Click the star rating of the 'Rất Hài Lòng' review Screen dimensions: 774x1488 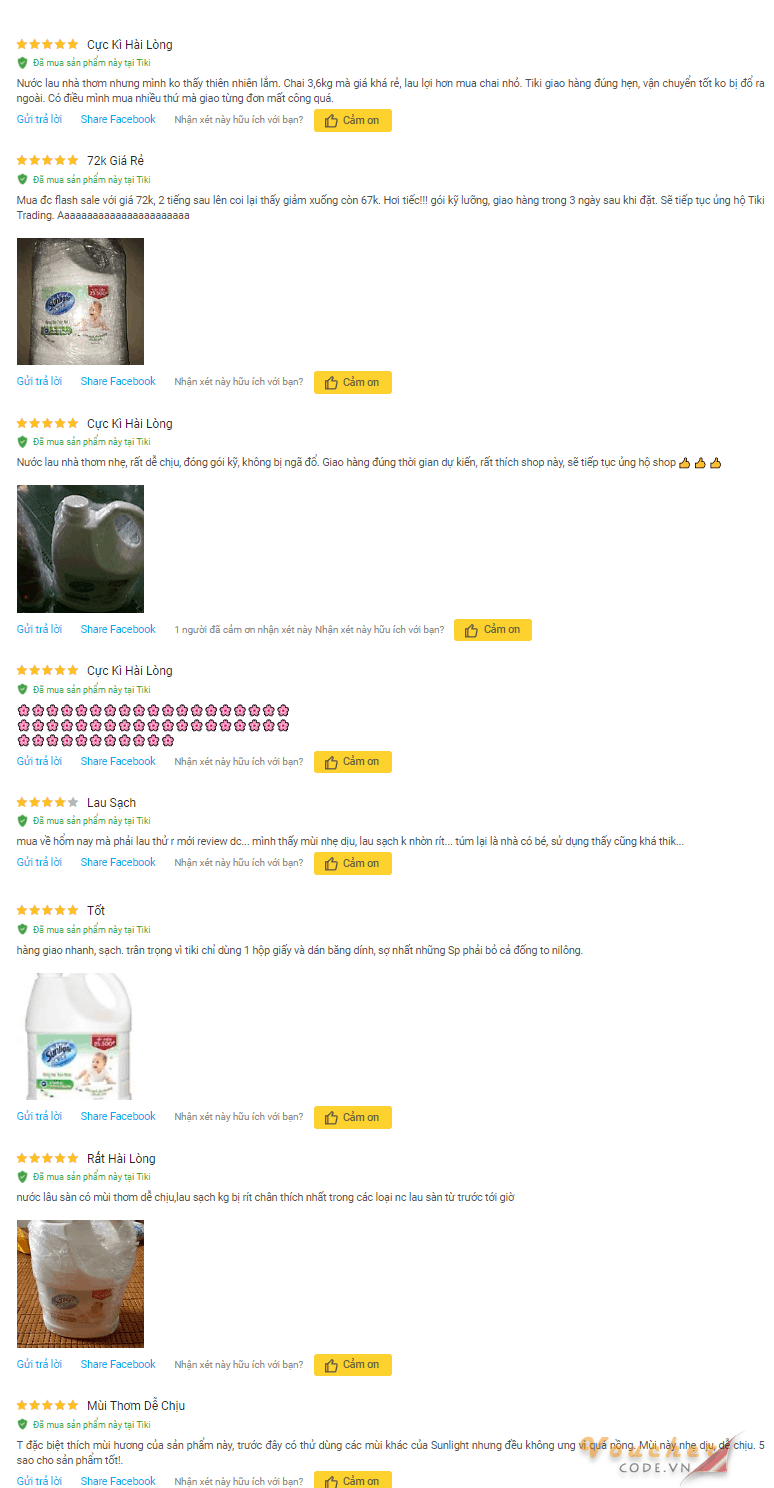(x=47, y=1158)
